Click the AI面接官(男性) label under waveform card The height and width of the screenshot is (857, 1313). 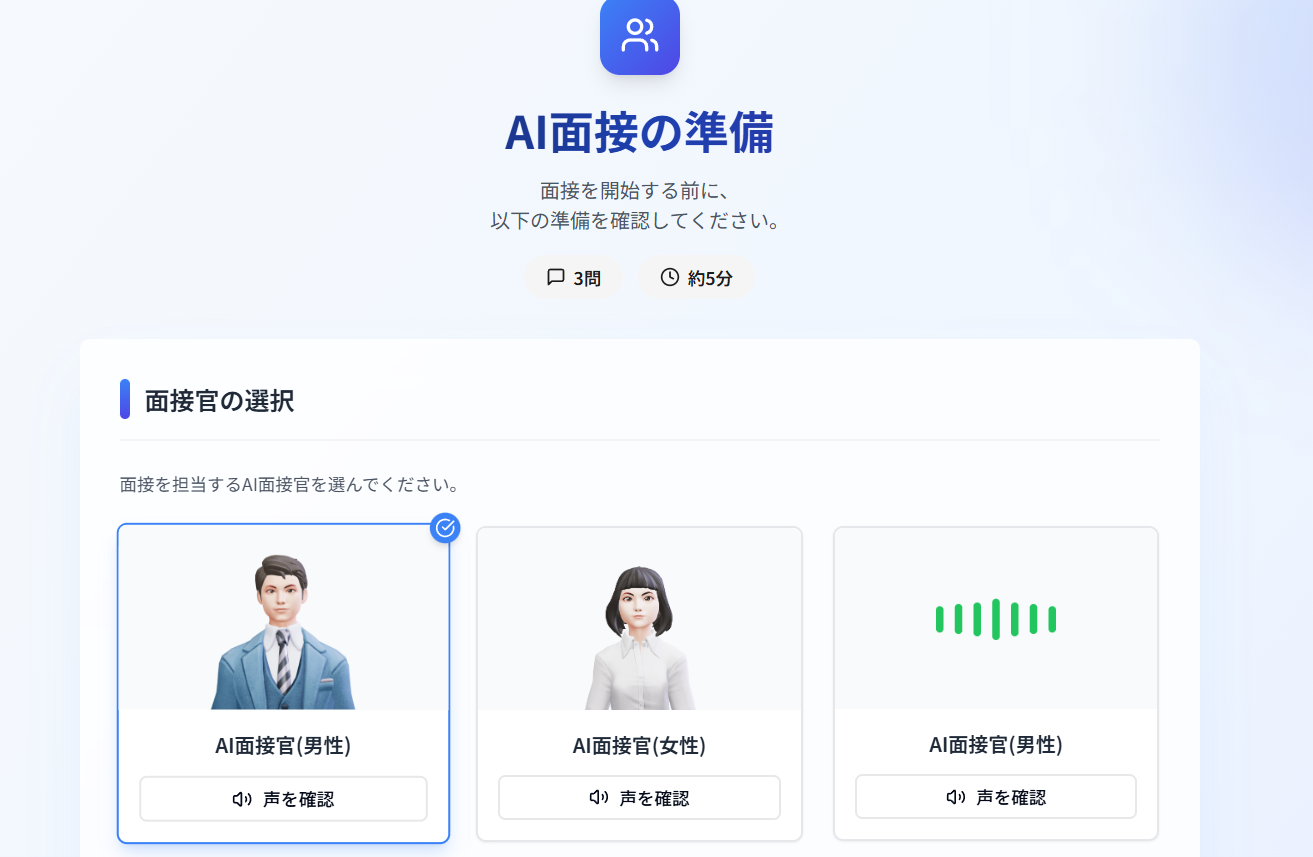point(996,744)
